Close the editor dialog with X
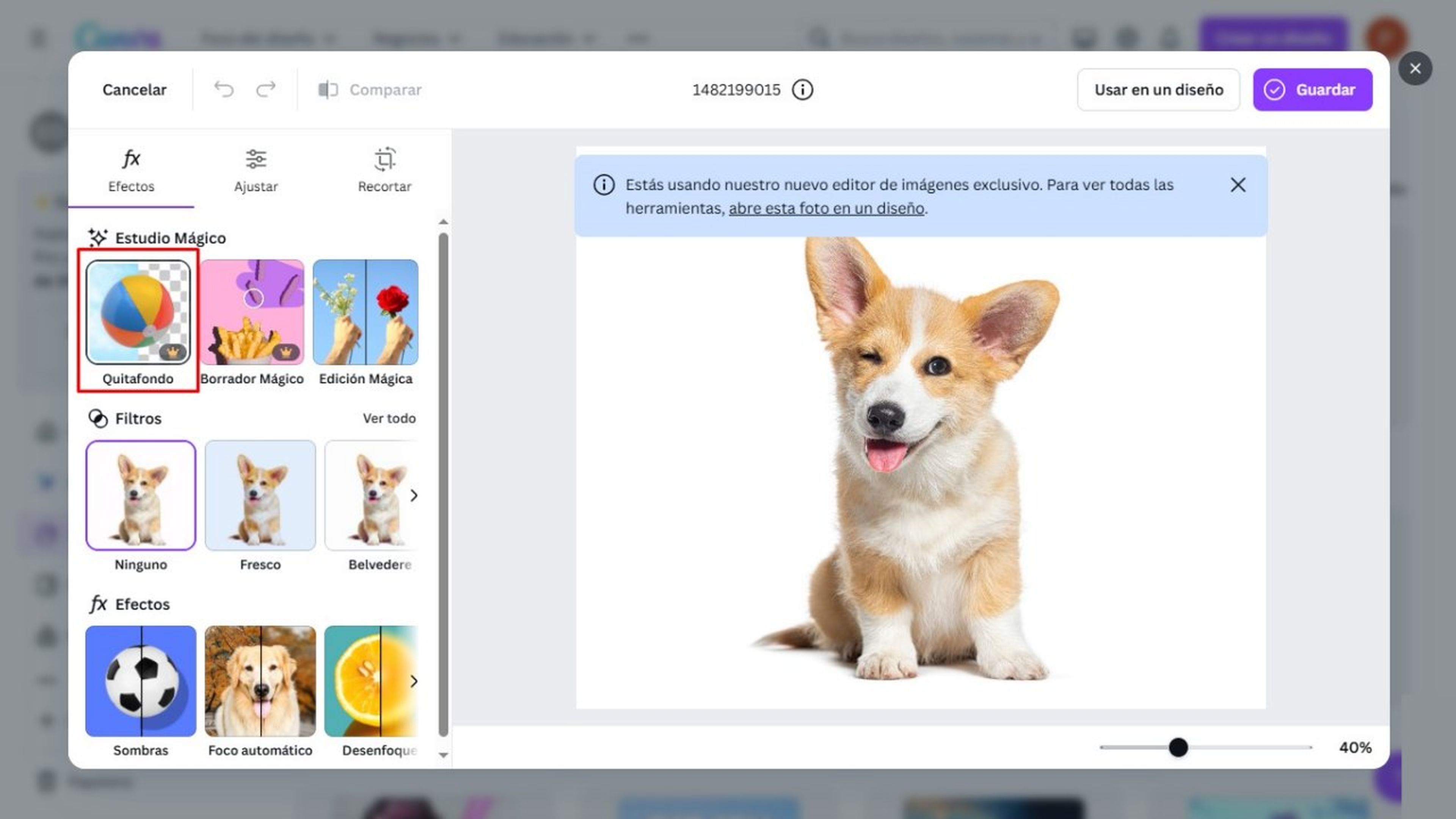Image resolution: width=1456 pixels, height=819 pixels. 1415,68
